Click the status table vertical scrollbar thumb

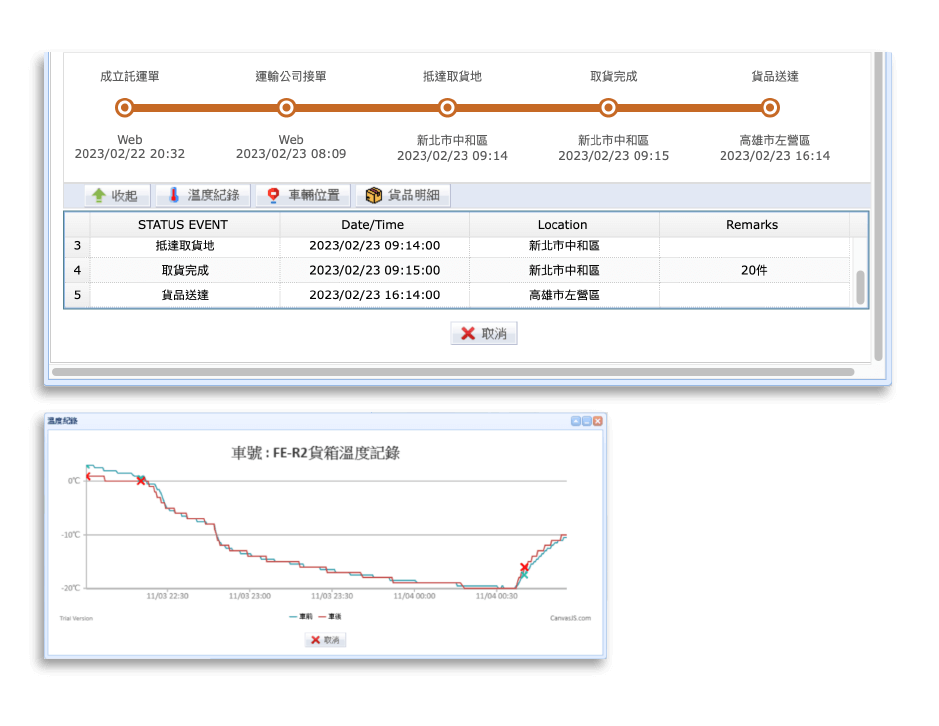(x=860, y=287)
